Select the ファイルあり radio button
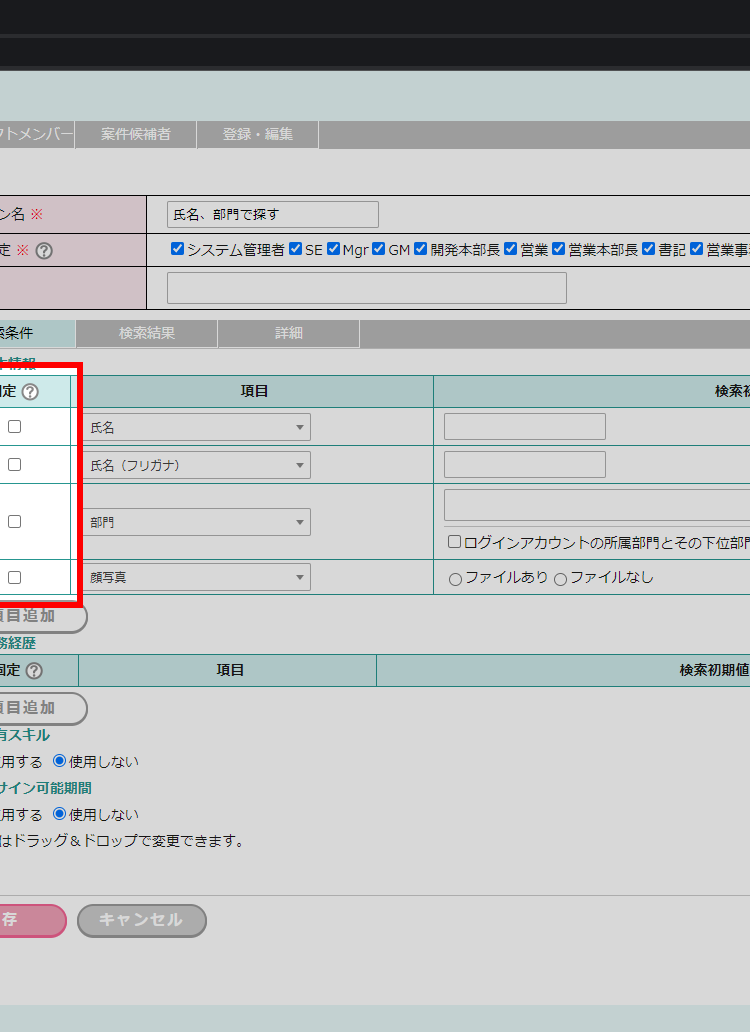Screen dimensions: 750x1032 (x=456, y=579)
